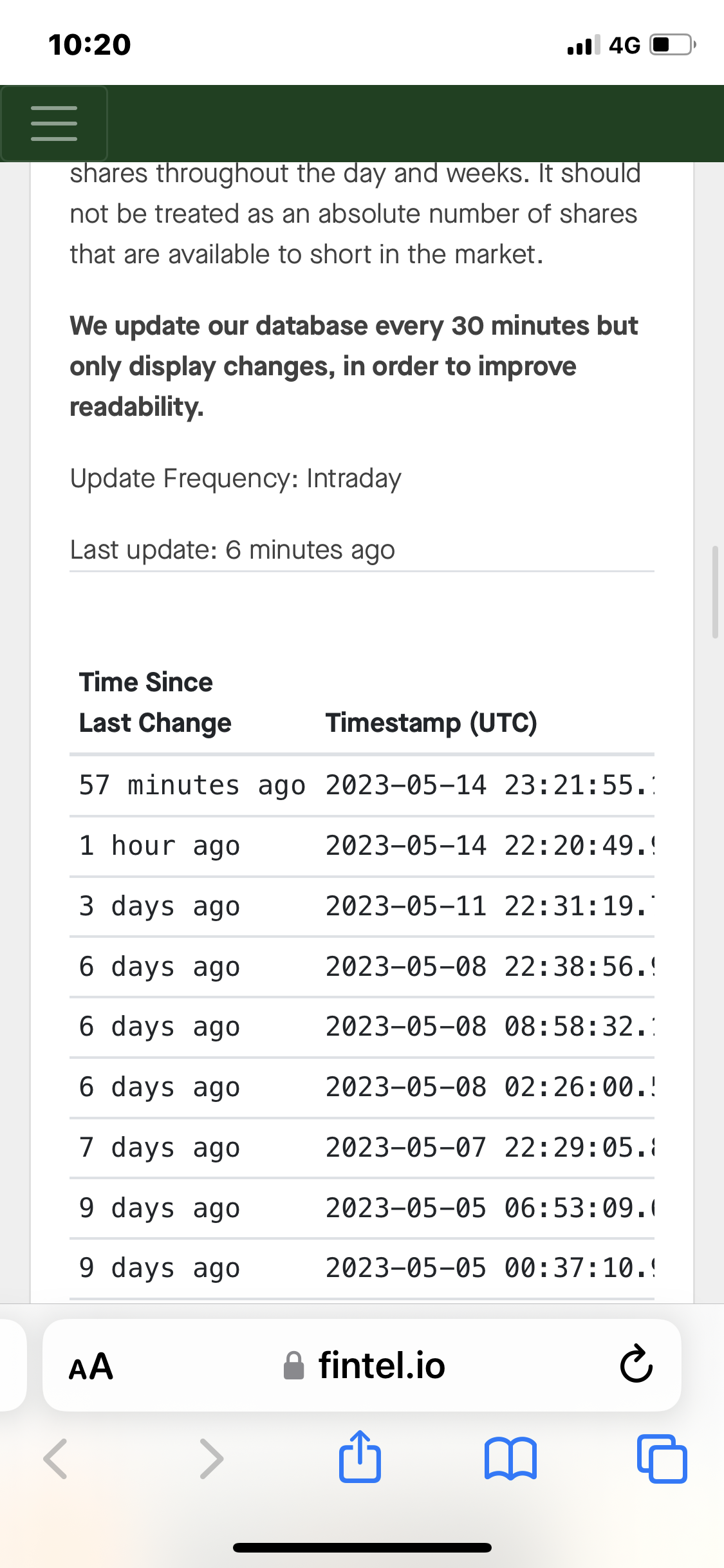The width and height of the screenshot is (724, 1568).
Task: Tap the 10:20 clock in status bar
Action: [x=89, y=45]
